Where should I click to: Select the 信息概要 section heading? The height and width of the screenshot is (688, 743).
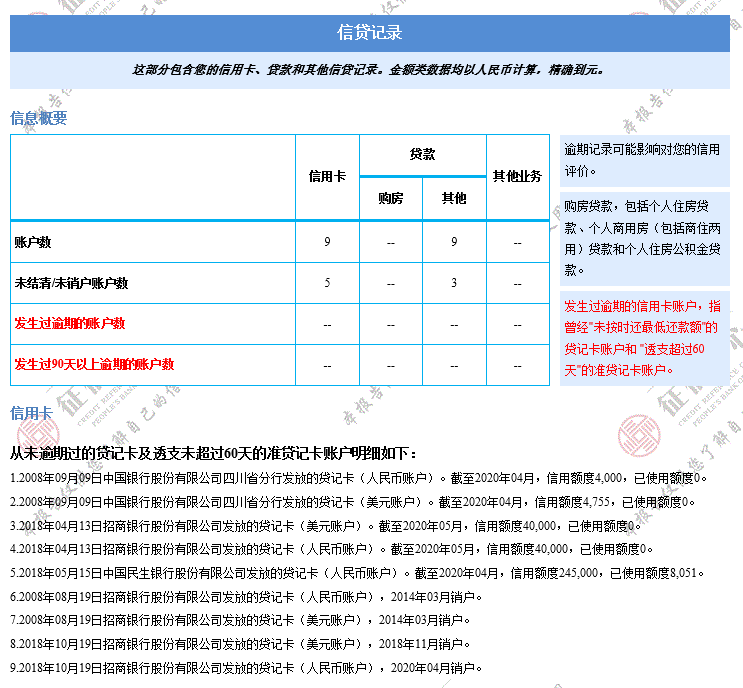pyautogui.click(x=38, y=118)
